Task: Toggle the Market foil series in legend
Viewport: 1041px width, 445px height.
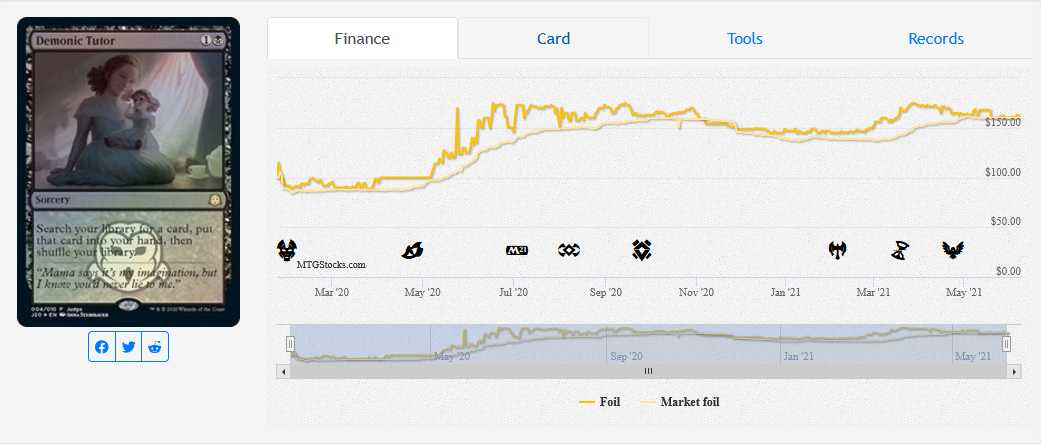Action: pos(679,402)
